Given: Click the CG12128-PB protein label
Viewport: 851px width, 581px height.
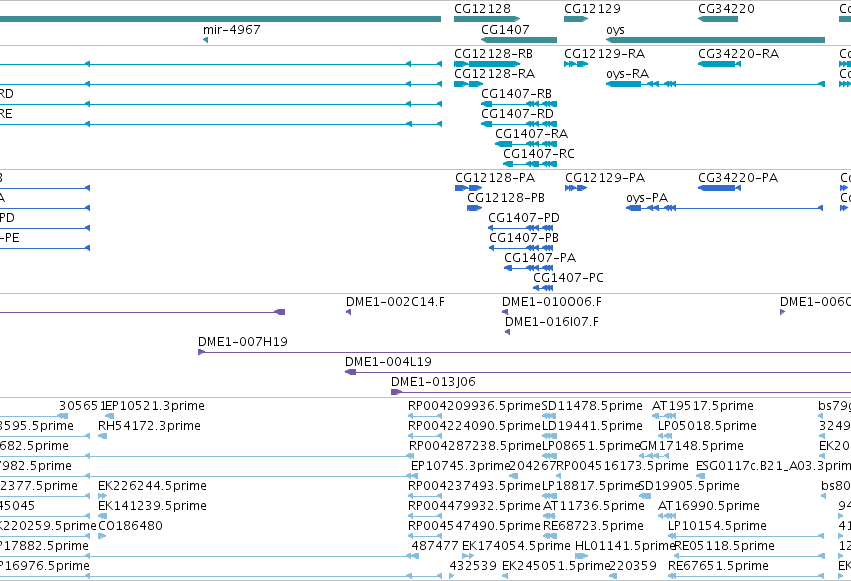Looking at the screenshot, I should [x=506, y=198].
